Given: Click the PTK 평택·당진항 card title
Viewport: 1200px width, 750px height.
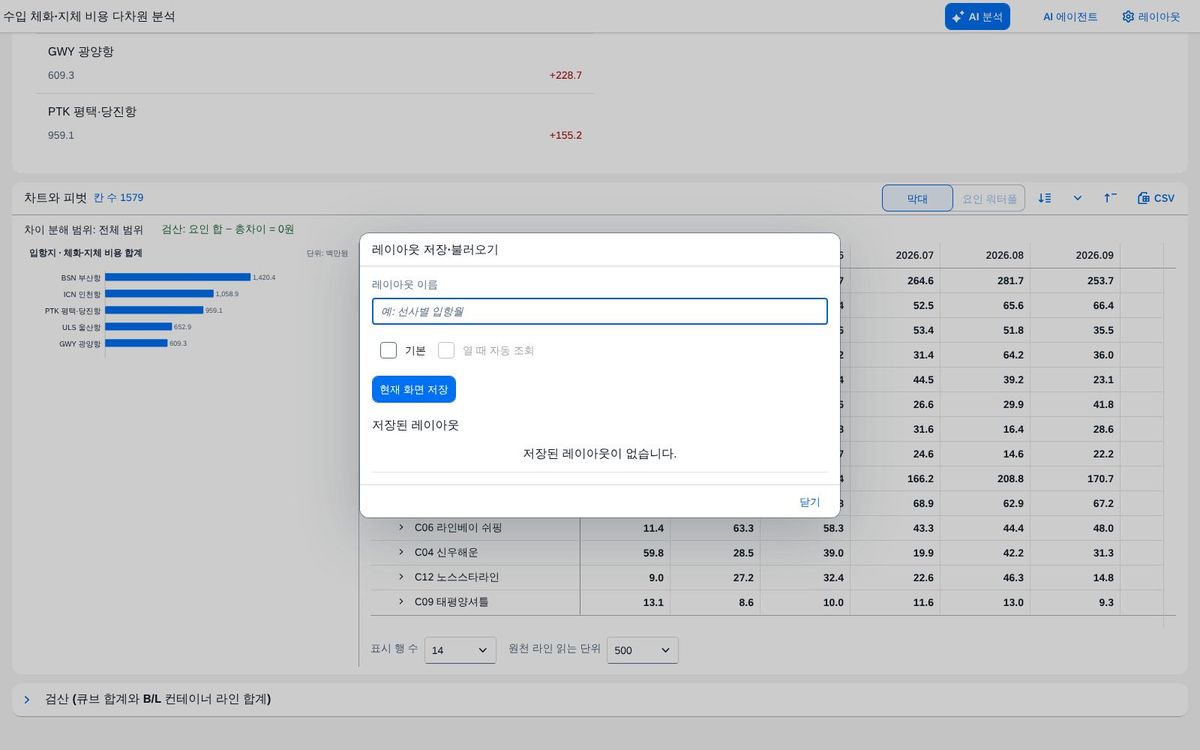Looking at the screenshot, I should (x=92, y=111).
